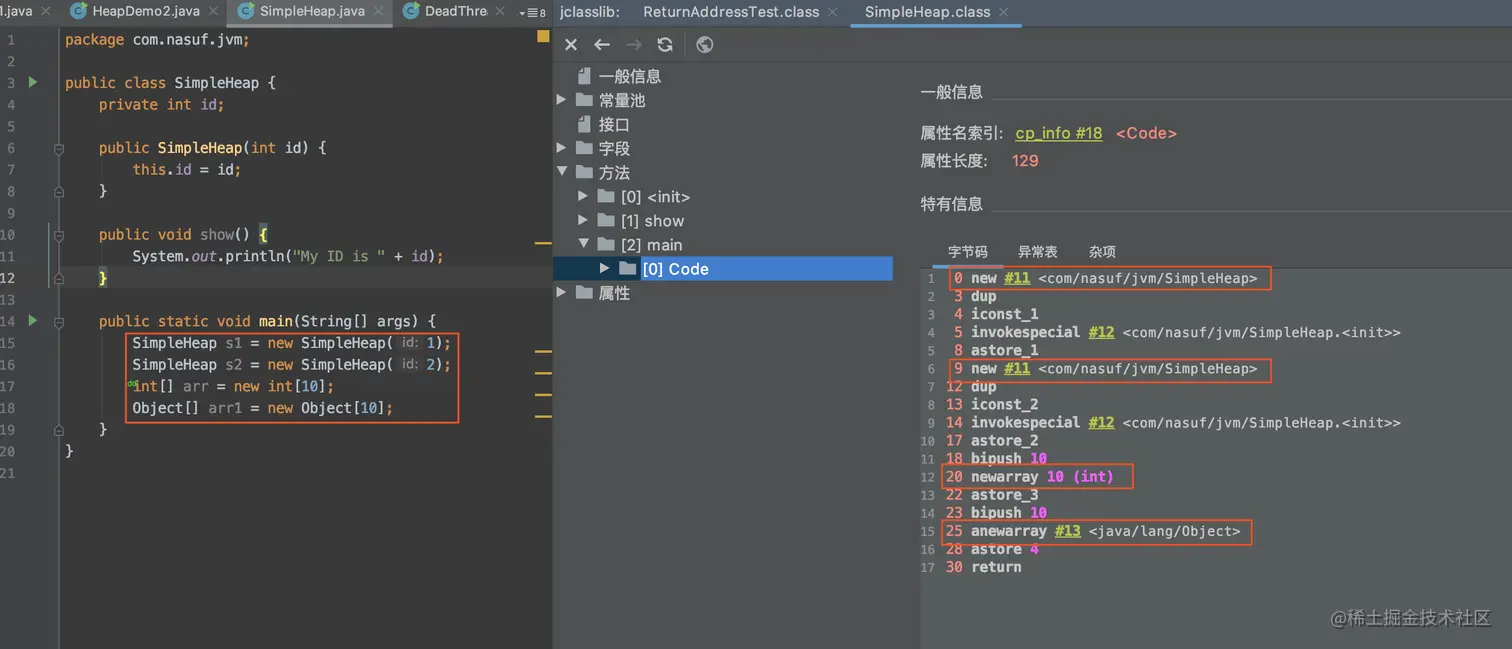Viewport: 1512px width, 649px height.
Task: Close the HeapDemo2.java editor tab
Action: [x=214, y=12]
